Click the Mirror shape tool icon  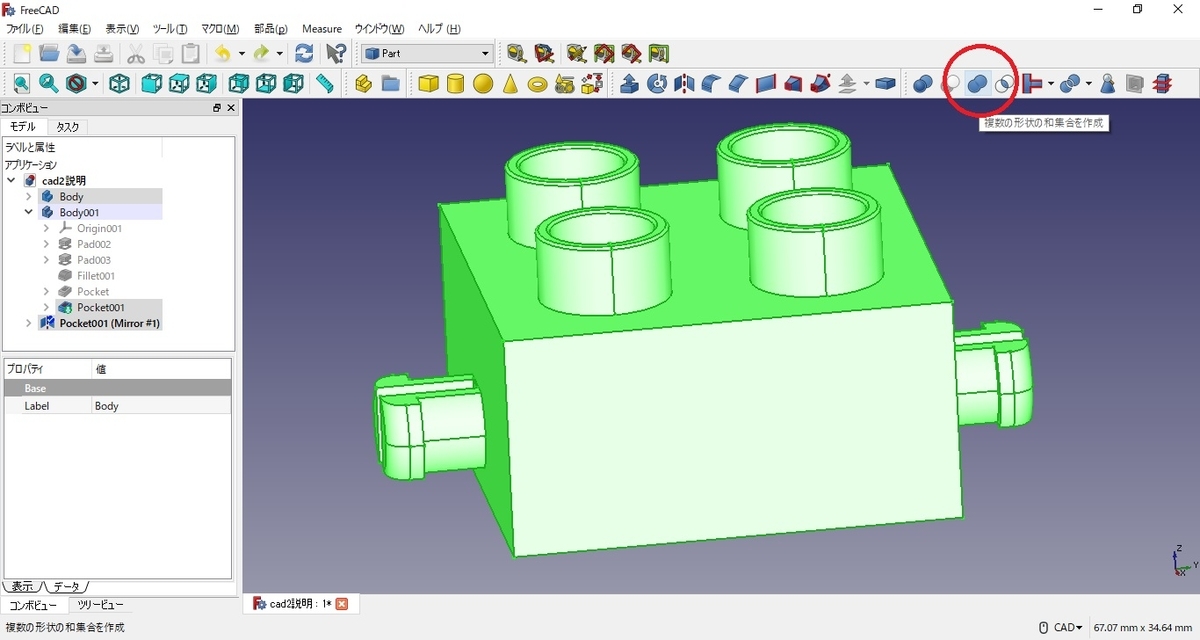[x=684, y=84]
